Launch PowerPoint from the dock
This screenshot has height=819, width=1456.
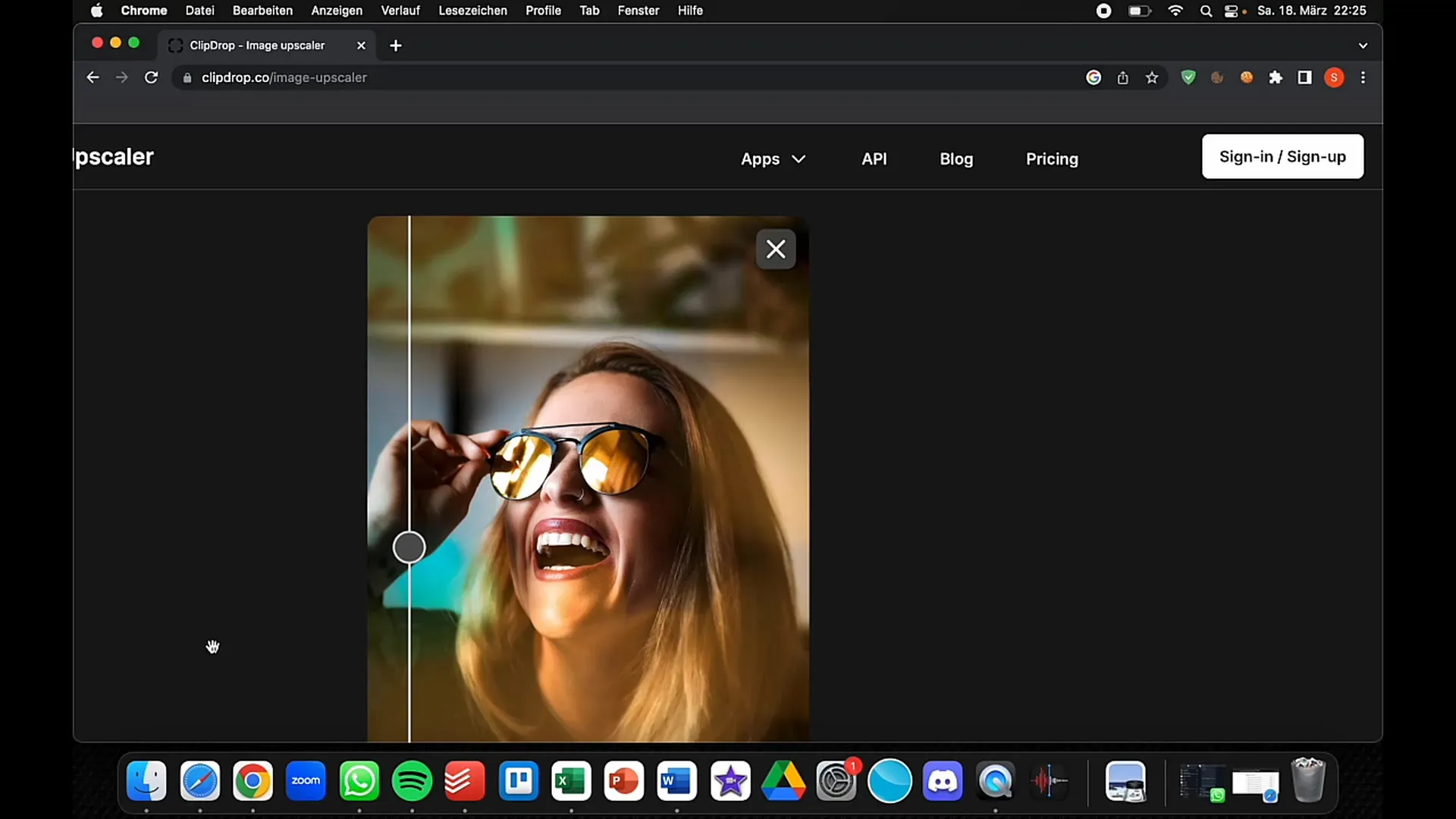(x=624, y=781)
